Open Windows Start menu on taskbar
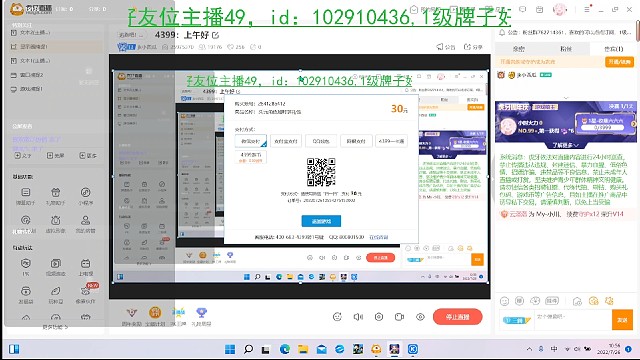Viewport: 640px width, 360px height. (x=230, y=349)
